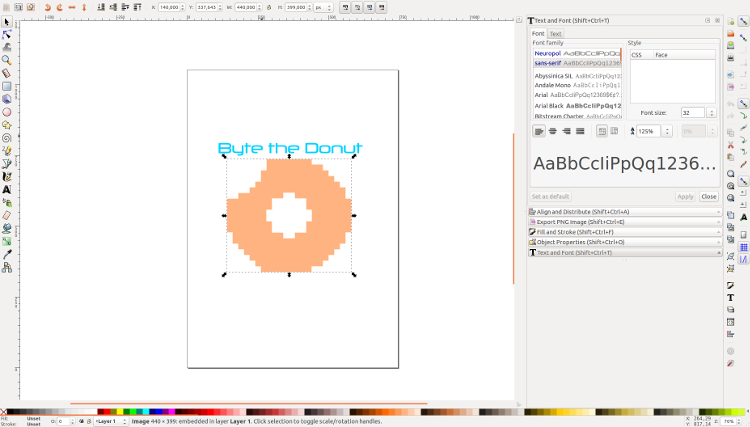This screenshot has width=750, height=427.
Task: Toggle right text alignment
Action: [x=566, y=131]
